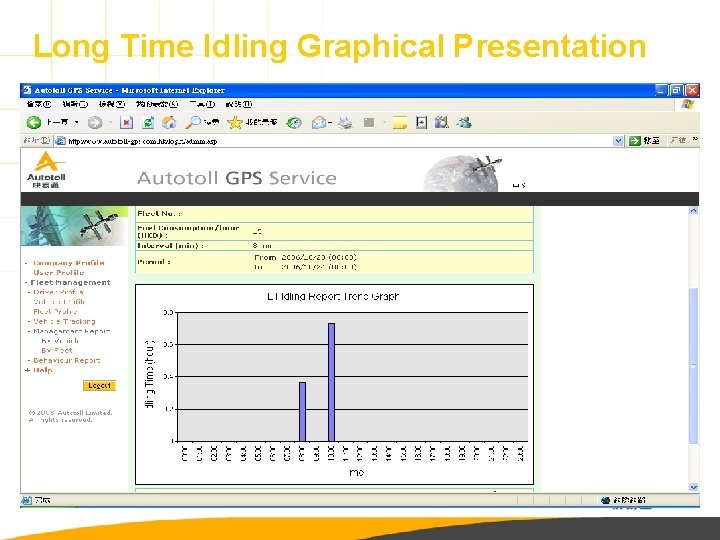Click the red X Stop loading icon
Image resolution: width=720 pixels, height=540 pixels.
tap(126, 122)
